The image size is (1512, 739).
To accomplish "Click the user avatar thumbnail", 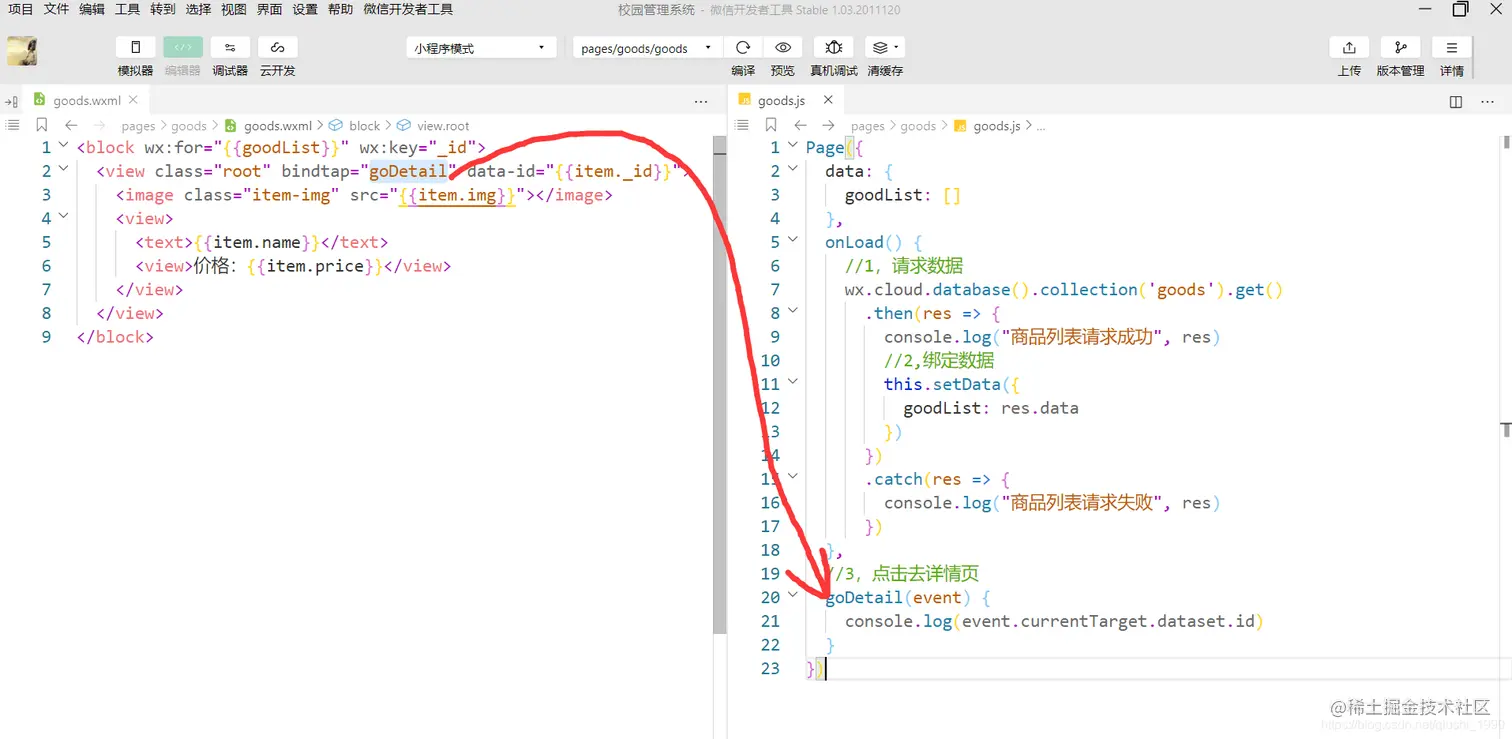I will pyautogui.click(x=22, y=51).
